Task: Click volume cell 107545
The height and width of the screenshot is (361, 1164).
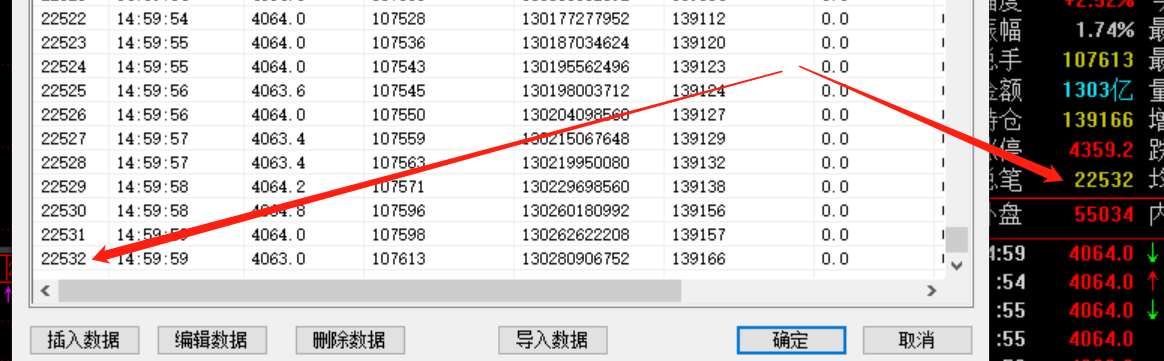Action: tap(399, 91)
